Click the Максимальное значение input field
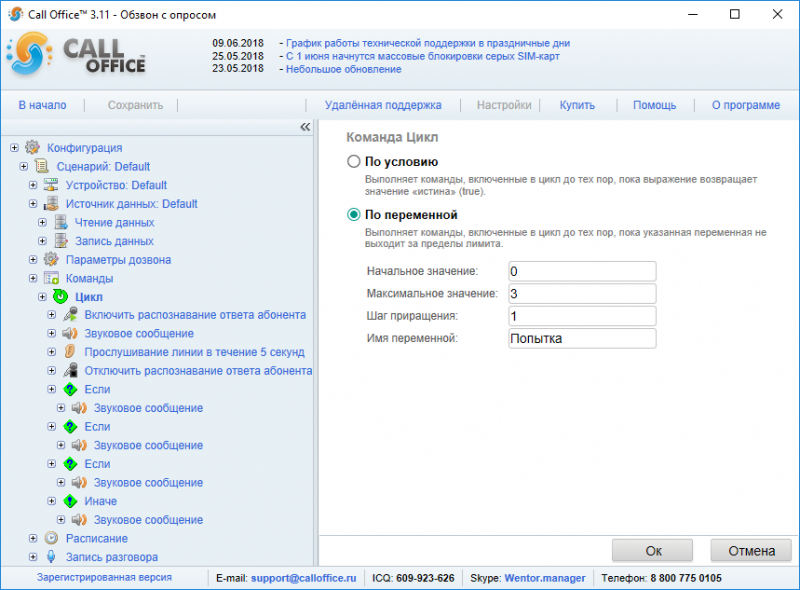Screen dimensions: 800x590 point(582,293)
